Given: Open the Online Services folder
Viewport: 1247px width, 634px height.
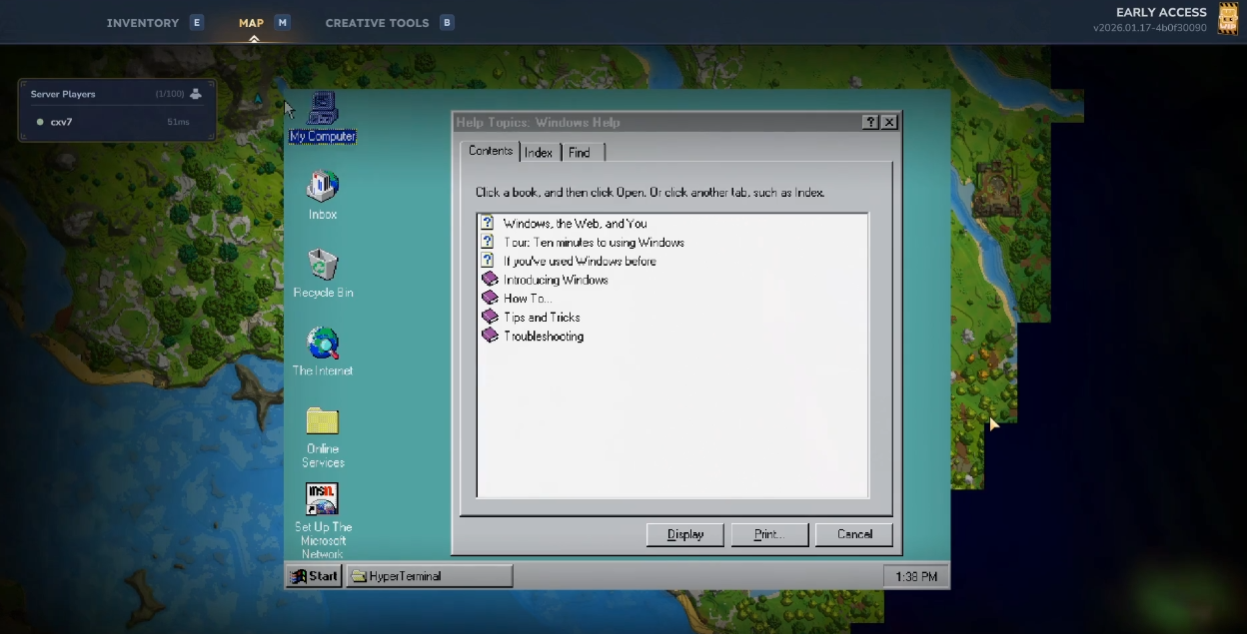Looking at the screenshot, I should coord(322,421).
